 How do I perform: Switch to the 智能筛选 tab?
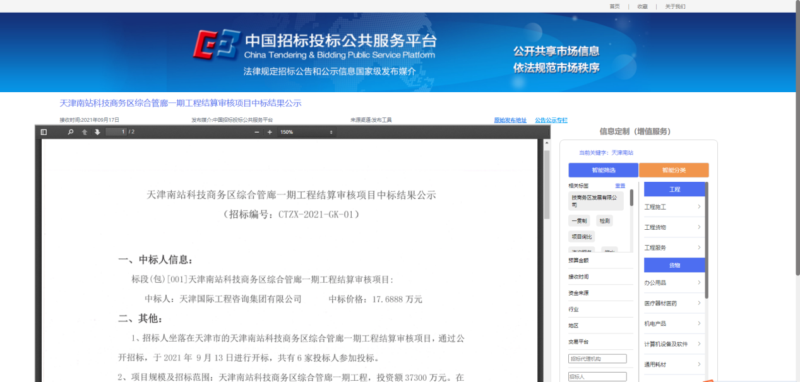click(603, 170)
